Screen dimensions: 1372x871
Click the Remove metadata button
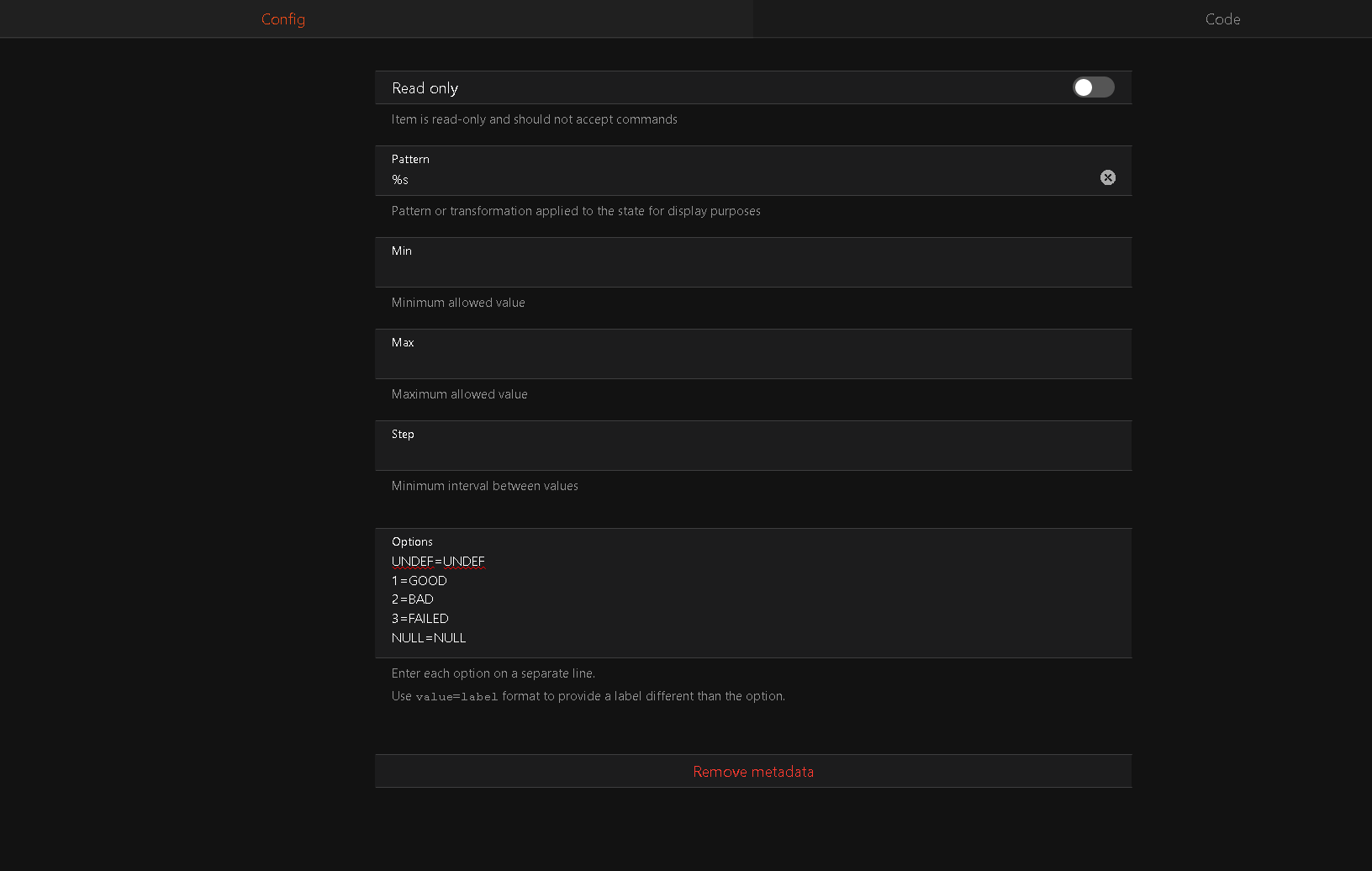753,772
